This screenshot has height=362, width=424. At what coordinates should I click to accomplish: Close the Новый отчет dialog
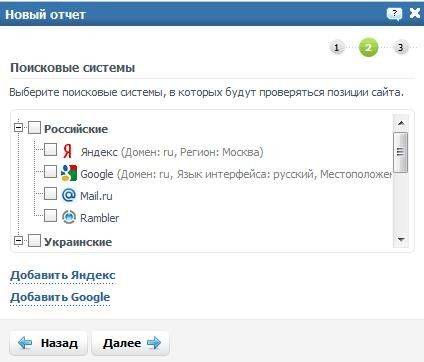click(415, 13)
